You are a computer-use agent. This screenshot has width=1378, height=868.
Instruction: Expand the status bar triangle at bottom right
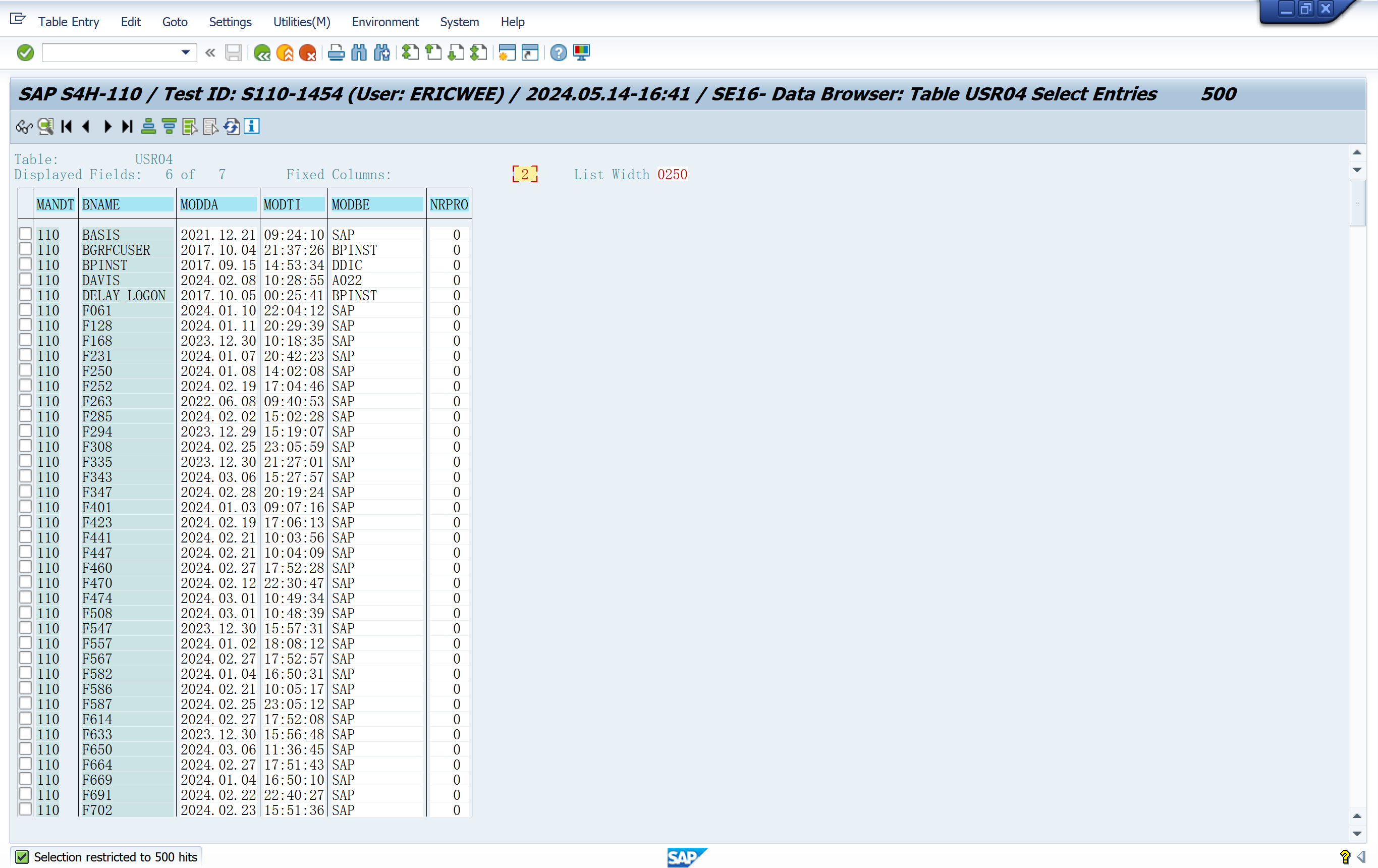(1361, 856)
